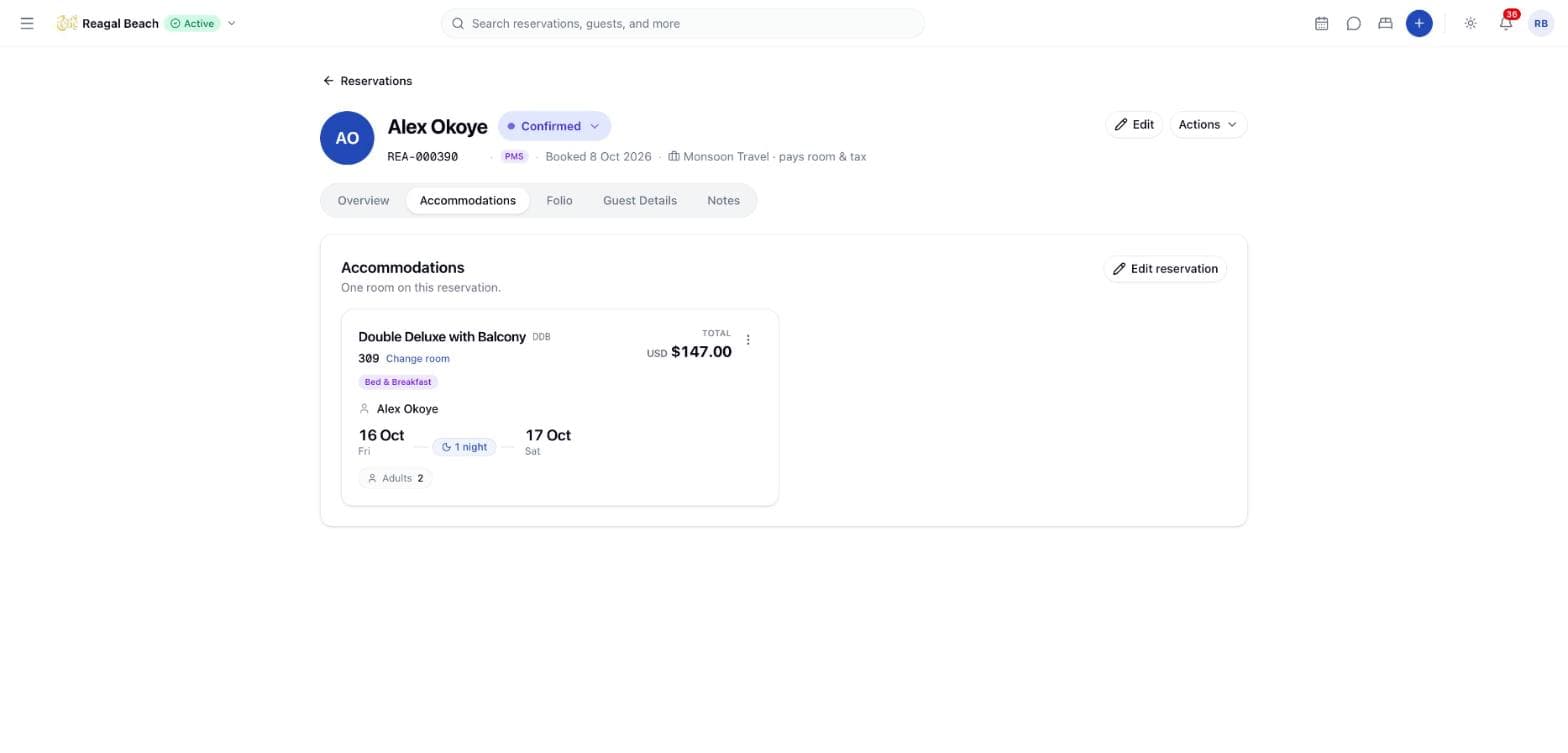Image resolution: width=1568 pixels, height=753 pixels.
Task: Open room card three-dot menu
Action: tap(748, 340)
